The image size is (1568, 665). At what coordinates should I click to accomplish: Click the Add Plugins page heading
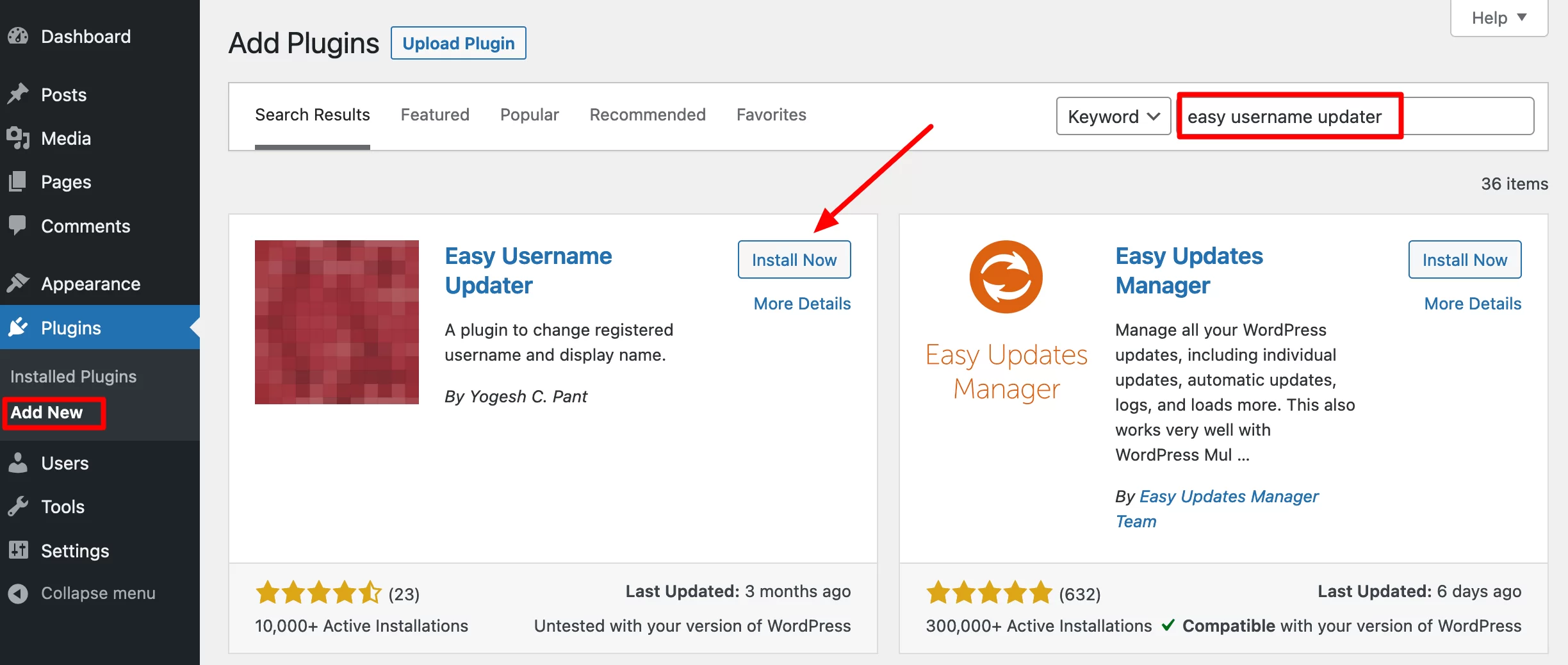click(304, 44)
